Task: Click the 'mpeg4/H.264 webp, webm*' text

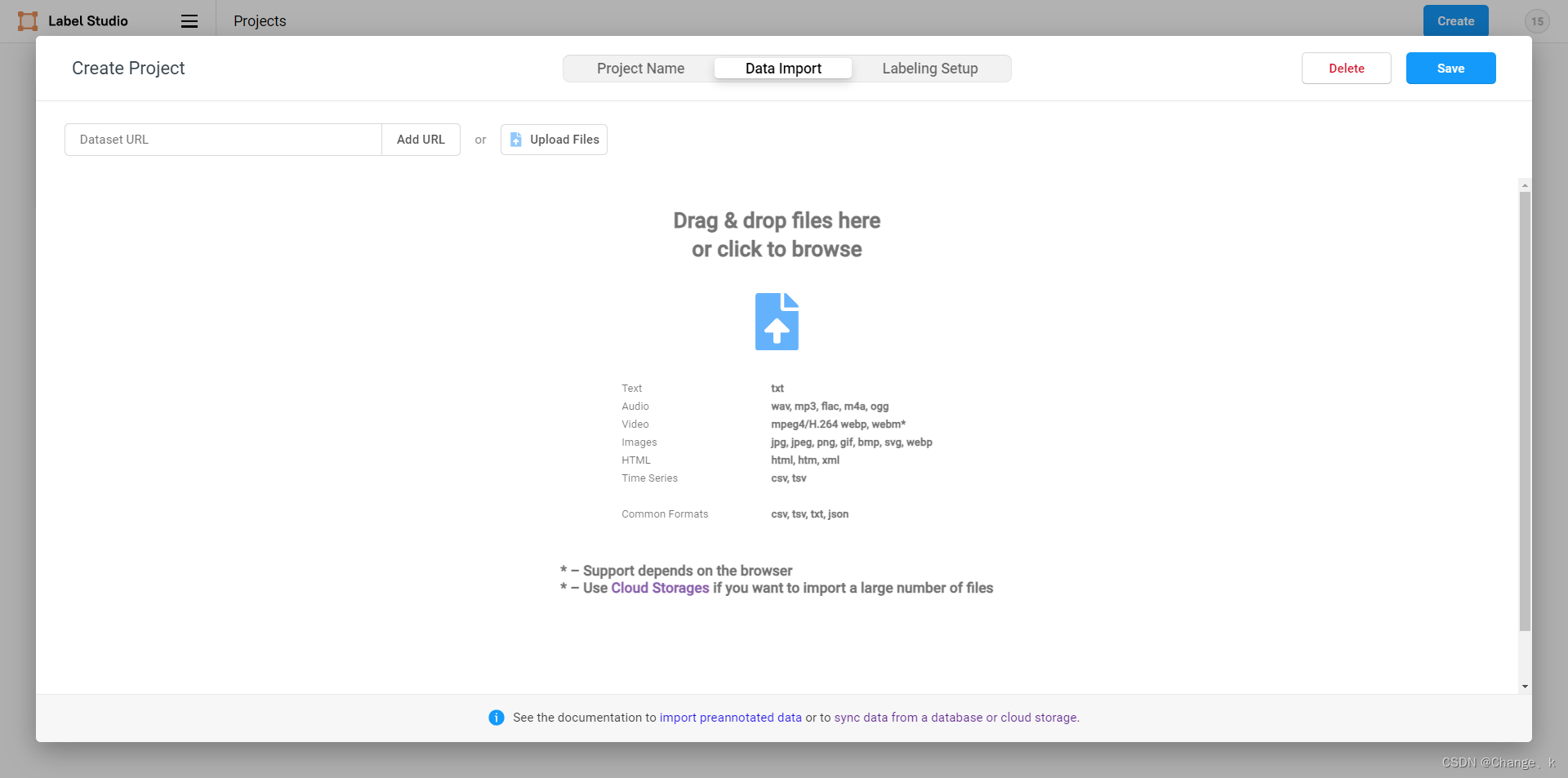Action: (839, 425)
